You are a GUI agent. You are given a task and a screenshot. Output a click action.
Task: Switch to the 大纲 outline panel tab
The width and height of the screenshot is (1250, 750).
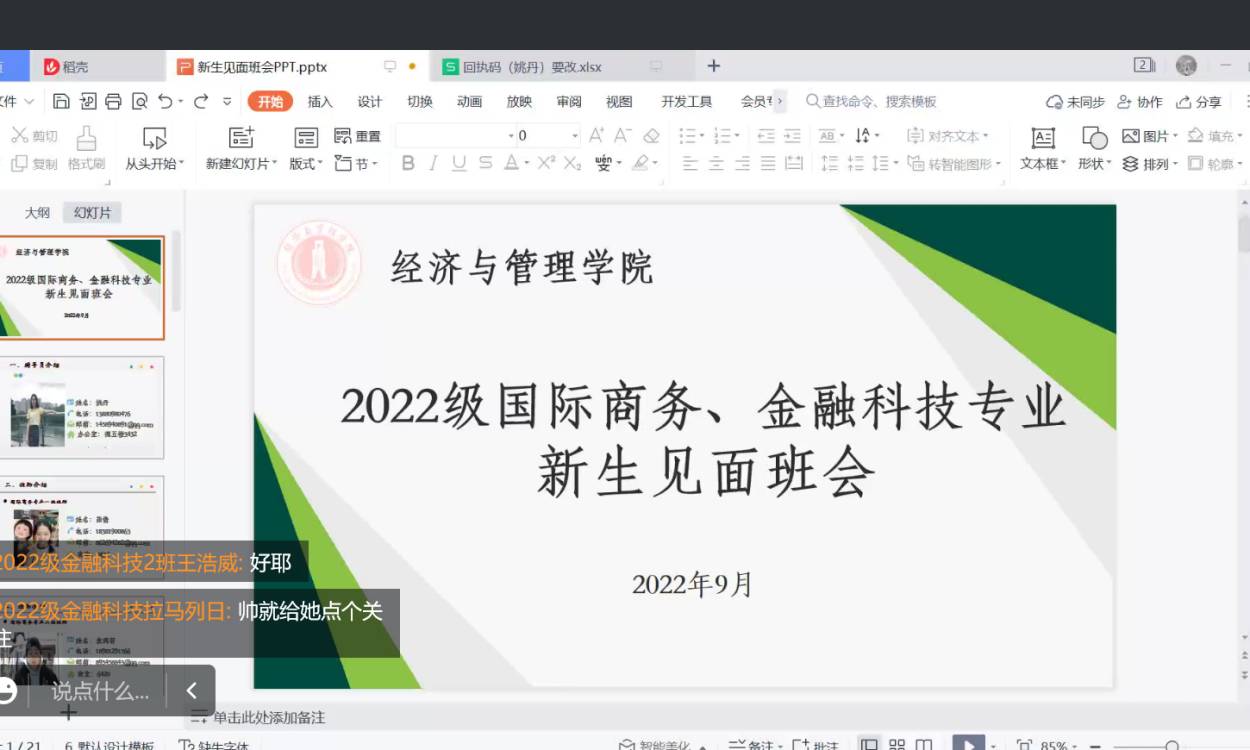click(x=37, y=212)
